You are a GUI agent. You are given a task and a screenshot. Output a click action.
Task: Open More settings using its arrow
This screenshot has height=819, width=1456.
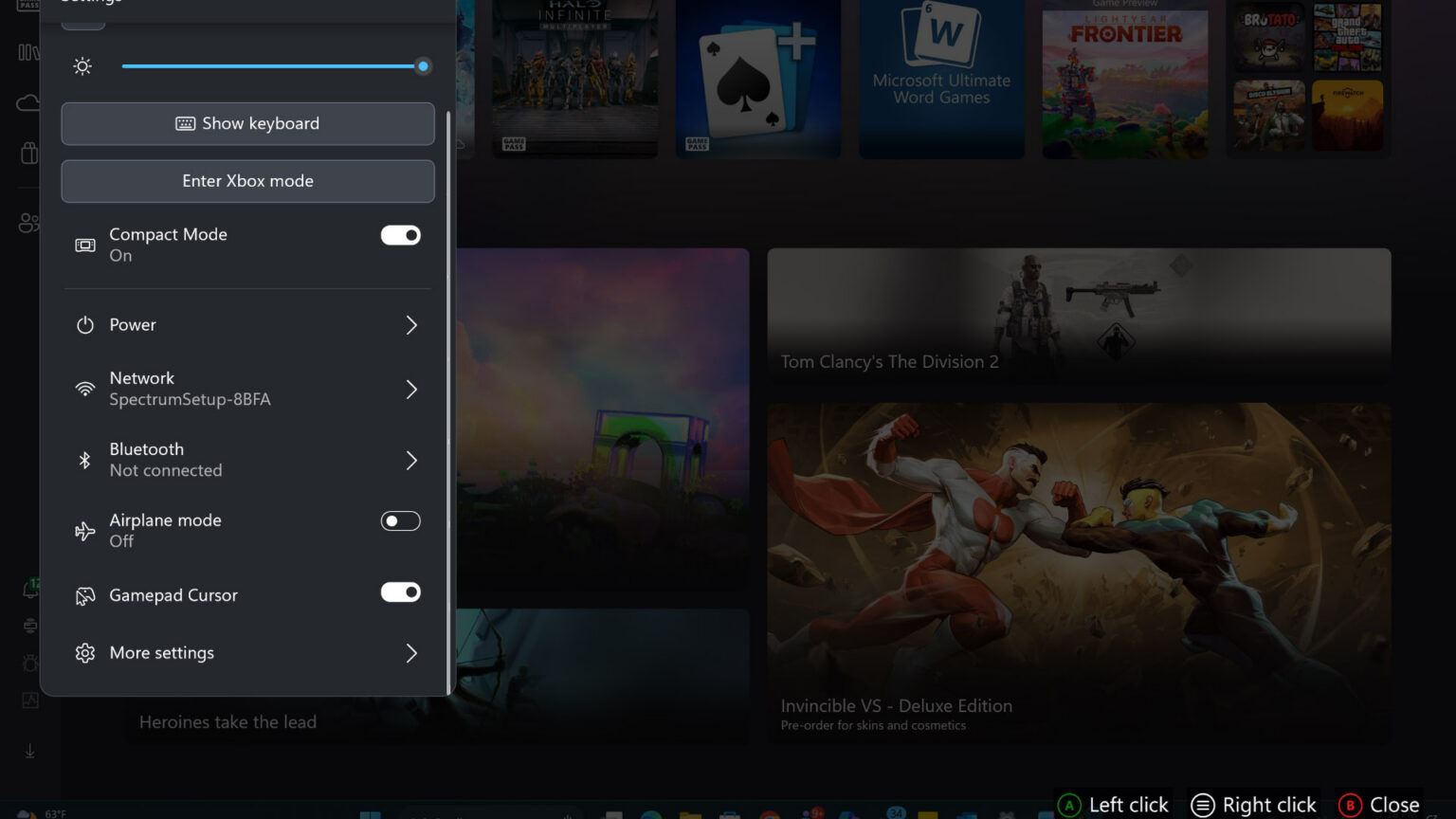[x=411, y=653]
